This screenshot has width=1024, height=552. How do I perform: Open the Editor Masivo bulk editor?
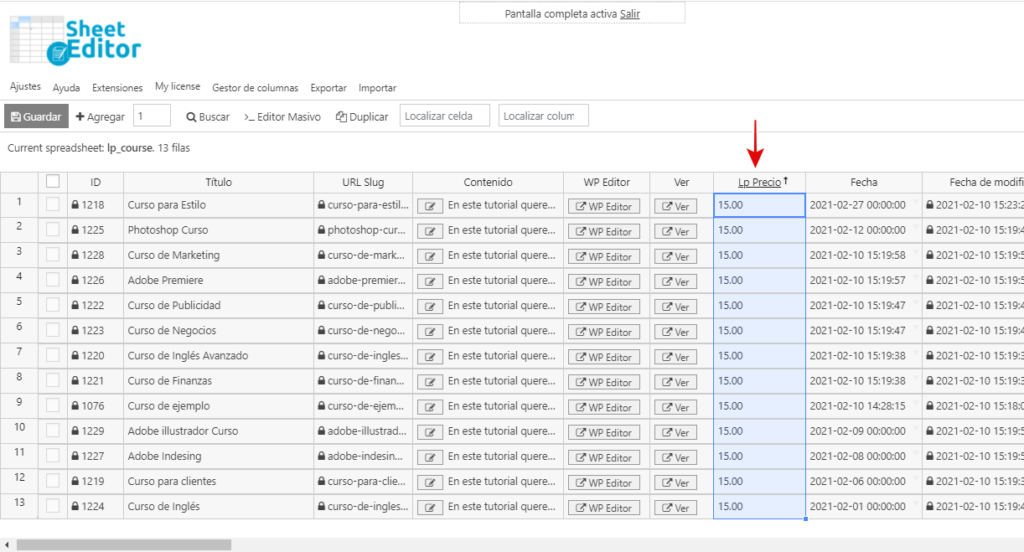[x=283, y=117]
